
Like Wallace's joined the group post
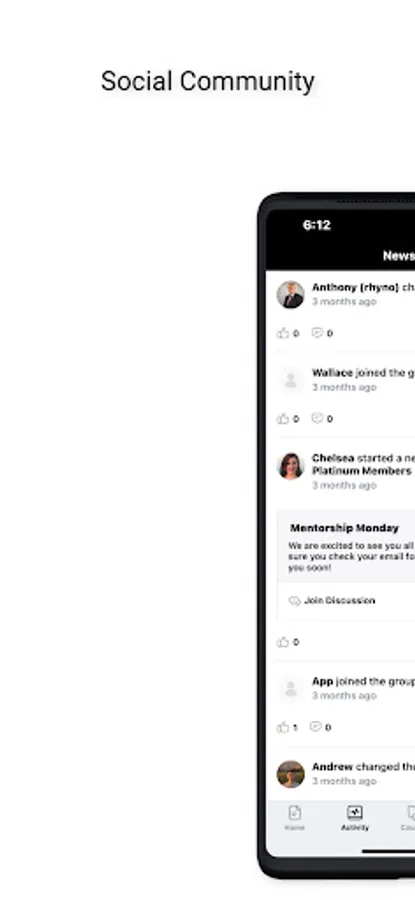283,418
